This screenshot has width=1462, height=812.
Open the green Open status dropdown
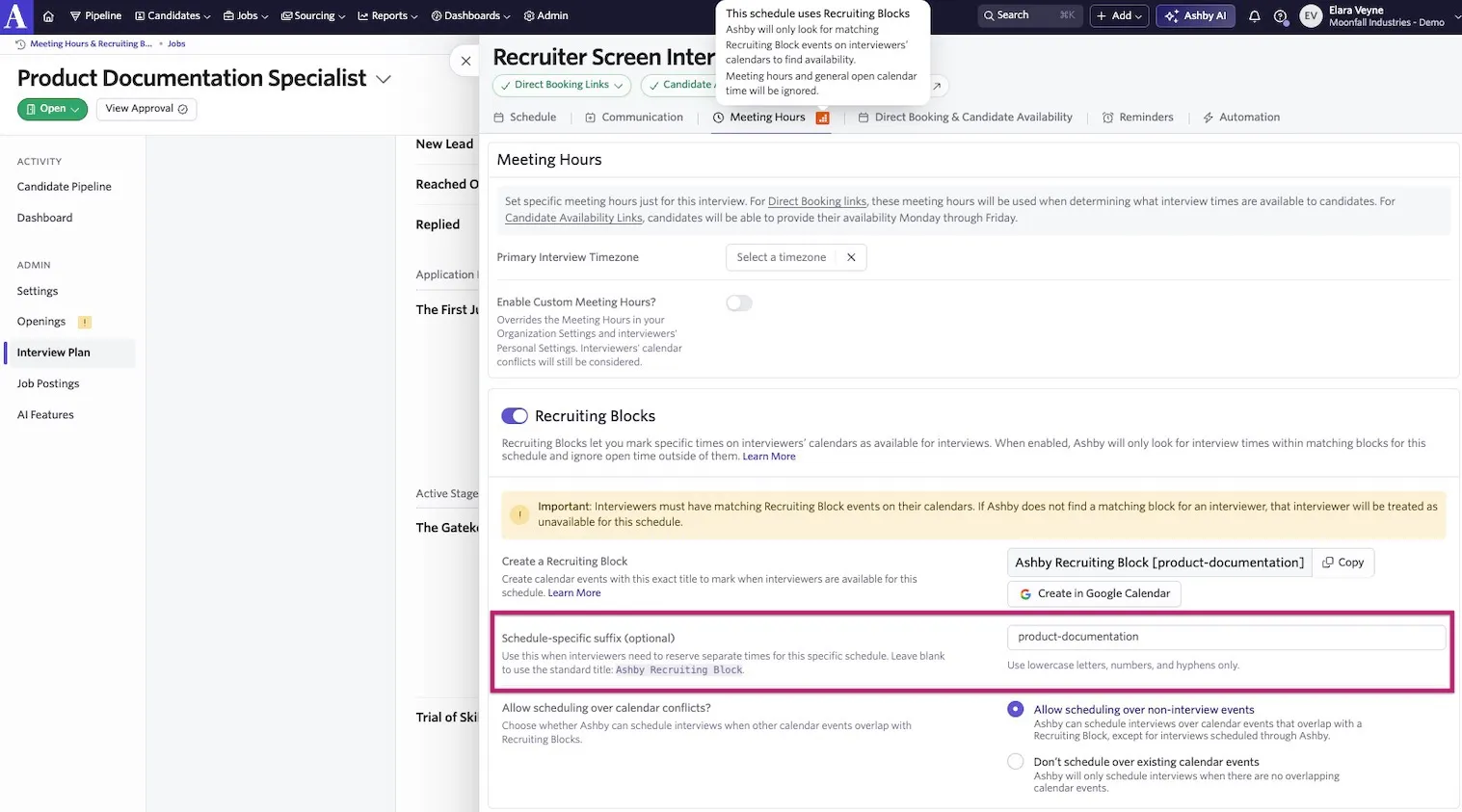[x=52, y=109]
